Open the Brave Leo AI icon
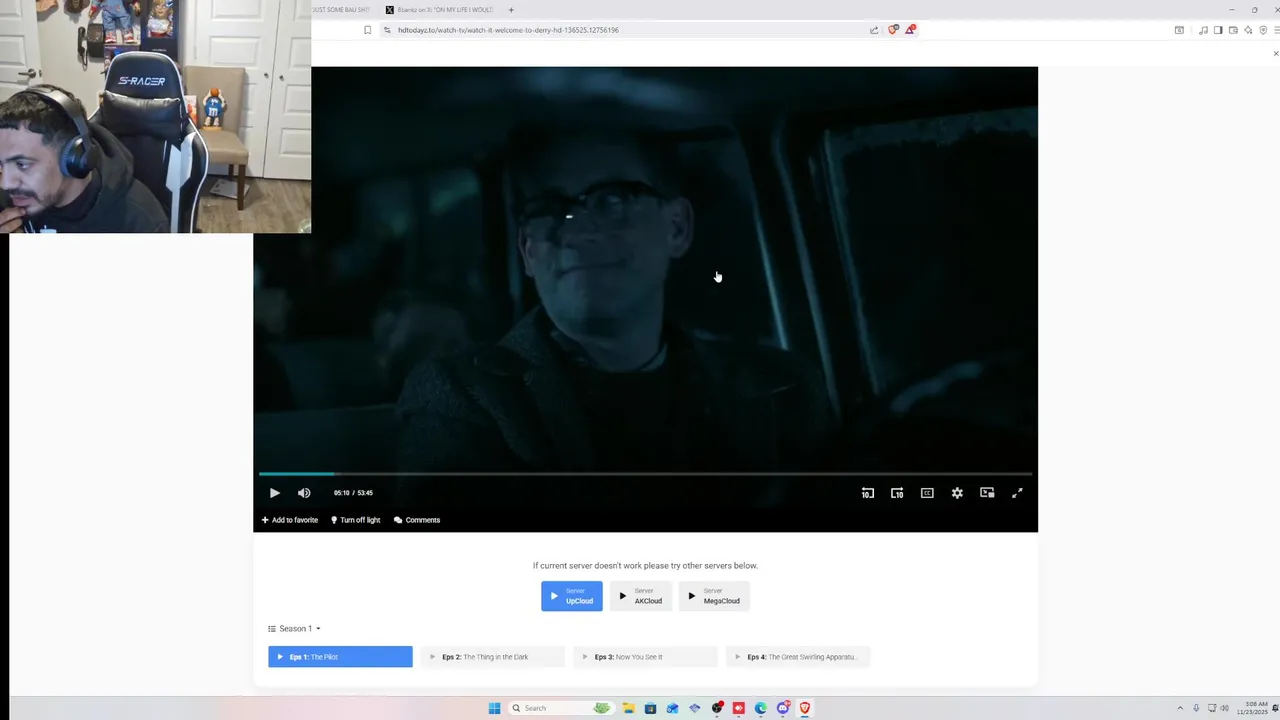This screenshot has height=720, width=1280. pyautogui.click(x=1248, y=30)
